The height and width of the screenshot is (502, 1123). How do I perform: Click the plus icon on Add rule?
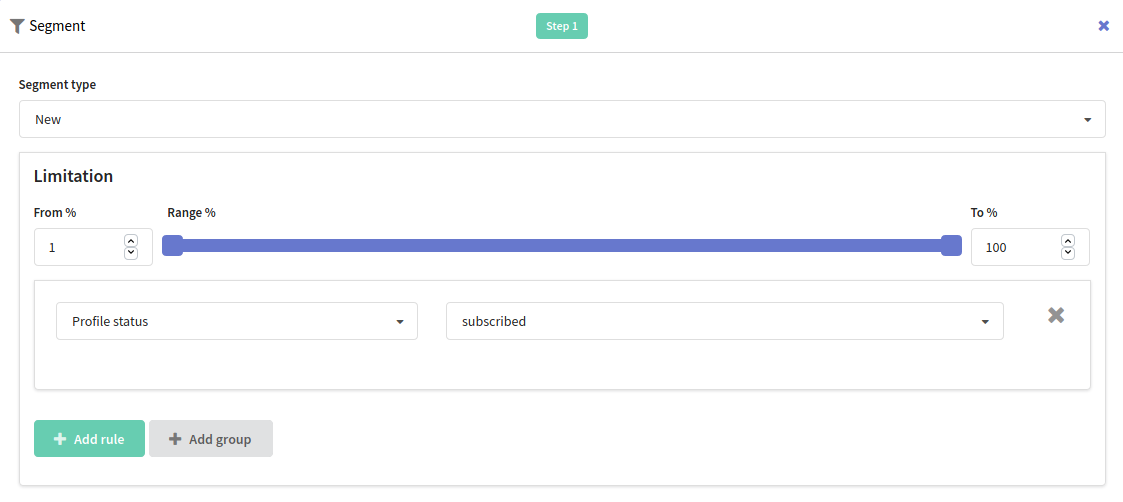tap(60, 439)
